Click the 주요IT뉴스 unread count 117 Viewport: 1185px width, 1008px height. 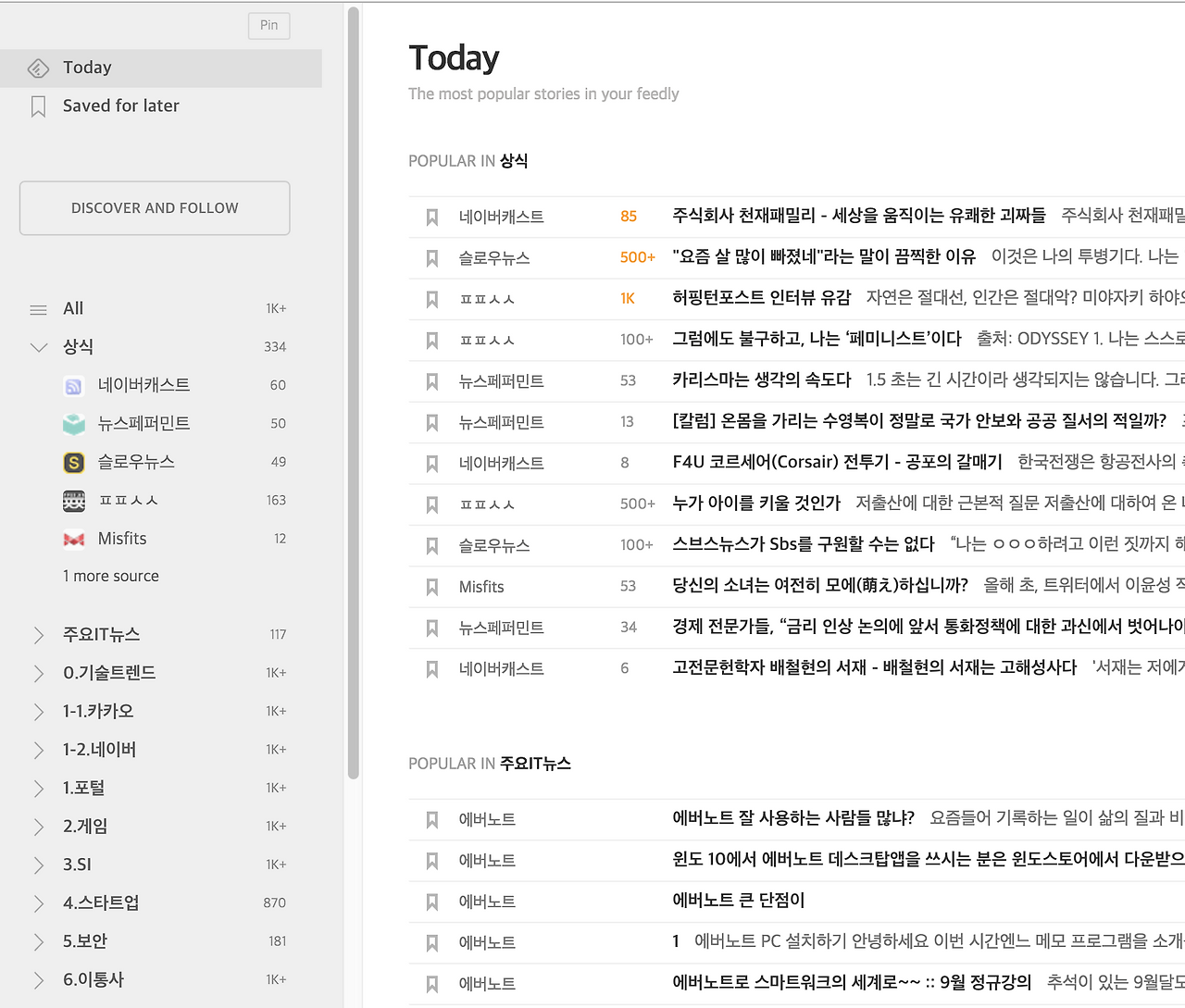(278, 635)
